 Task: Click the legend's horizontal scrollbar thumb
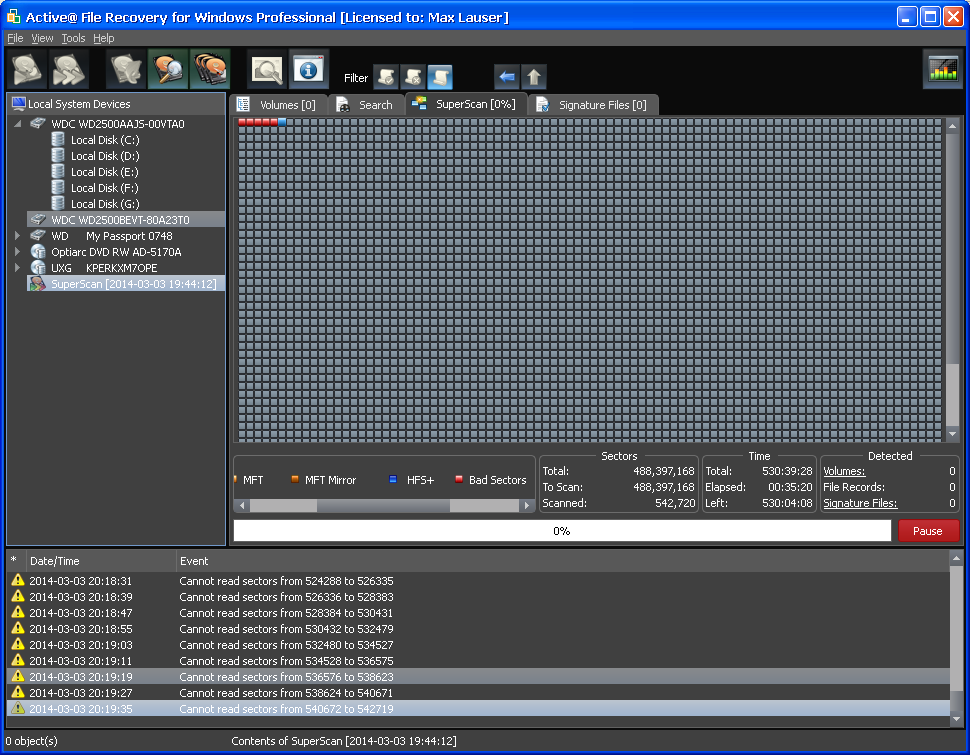(383, 506)
